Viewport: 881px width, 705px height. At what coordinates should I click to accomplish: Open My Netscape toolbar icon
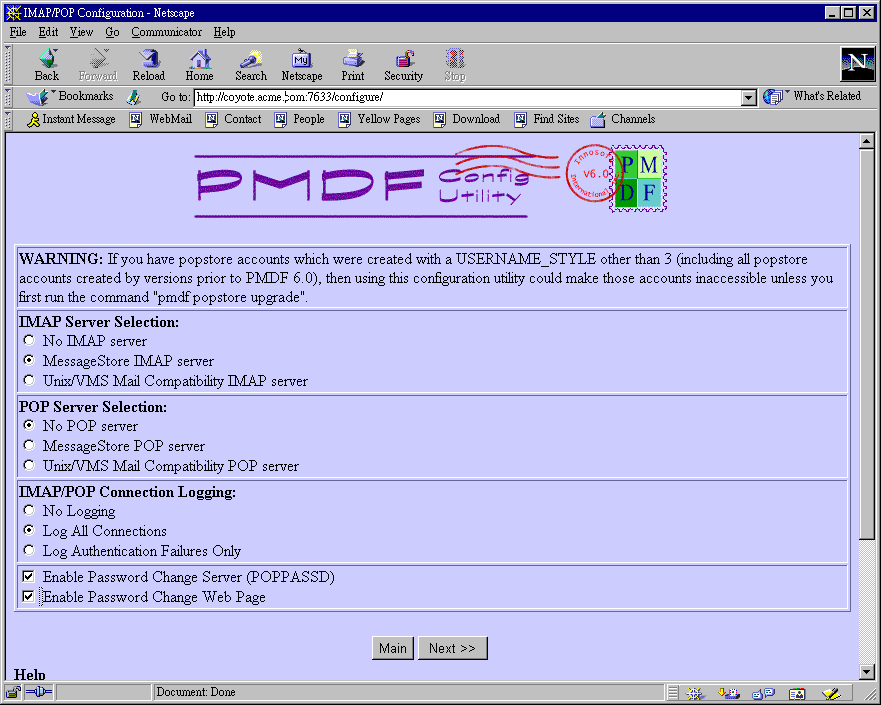coord(301,64)
